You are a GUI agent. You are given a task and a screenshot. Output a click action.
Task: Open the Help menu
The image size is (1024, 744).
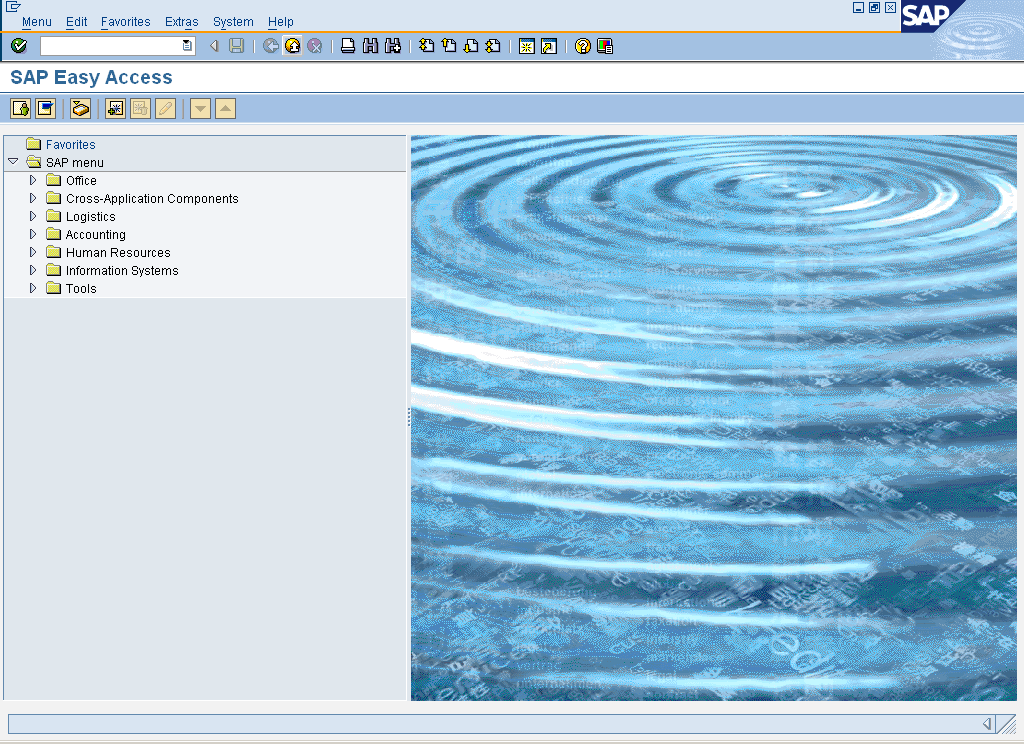281,22
